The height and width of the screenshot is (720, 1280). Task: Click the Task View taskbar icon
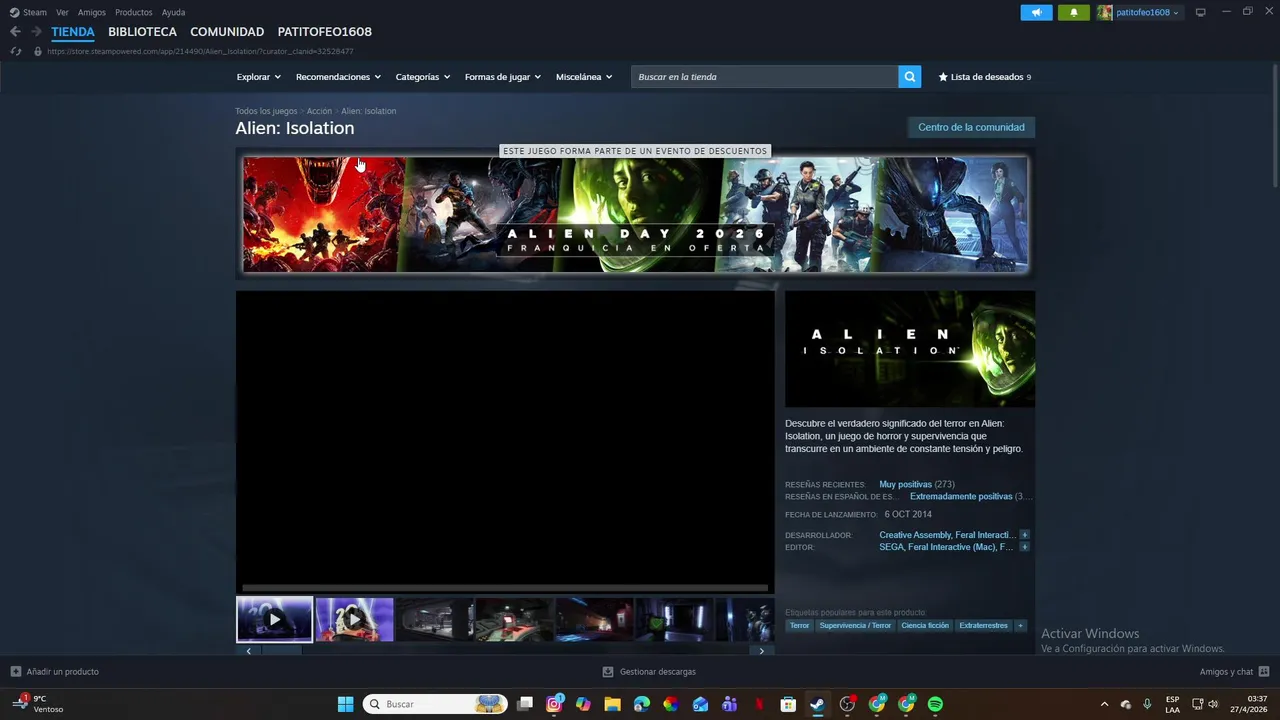[x=525, y=704]
